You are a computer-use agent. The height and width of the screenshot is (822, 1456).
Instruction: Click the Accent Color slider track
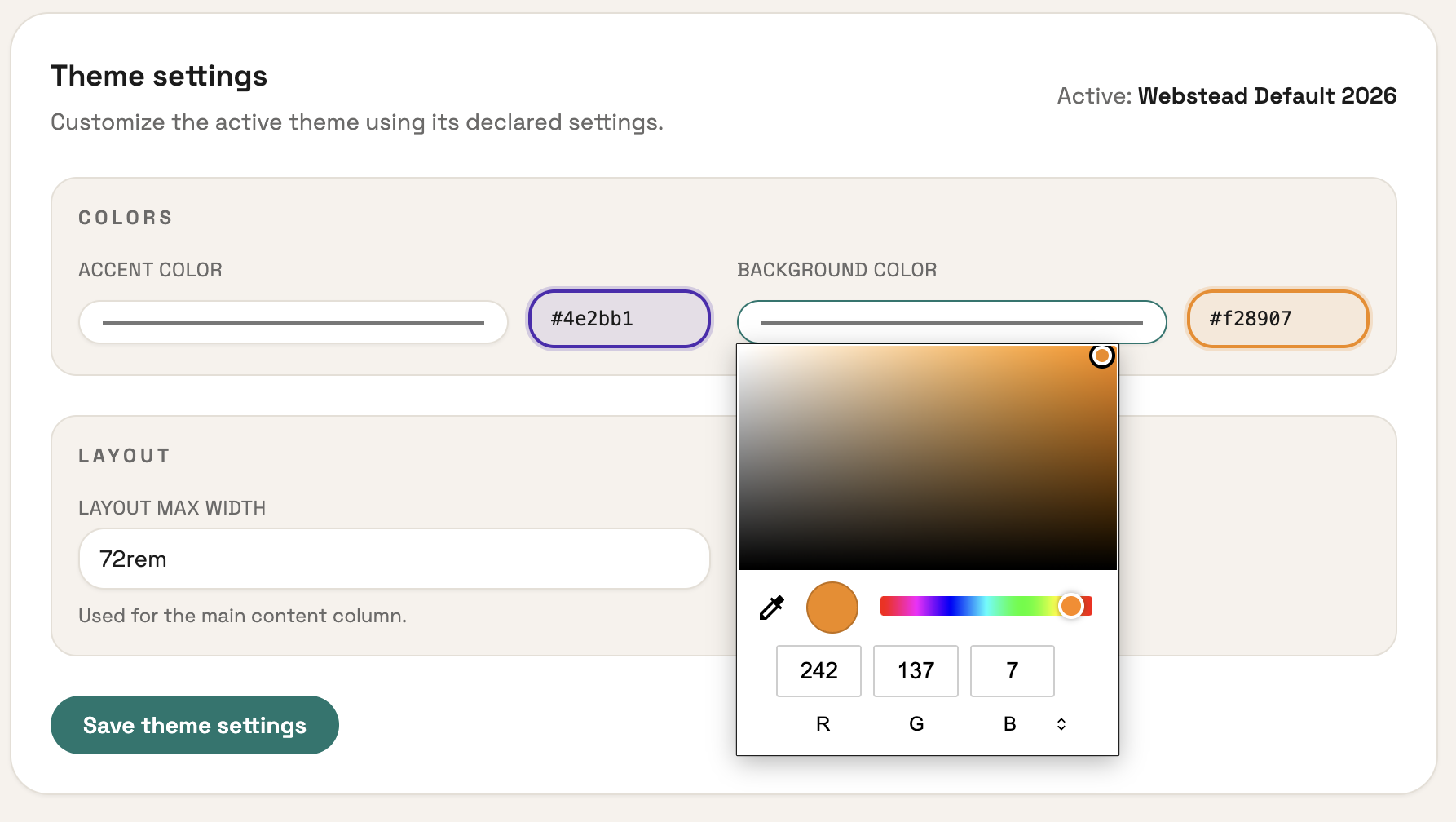(293, 322)
